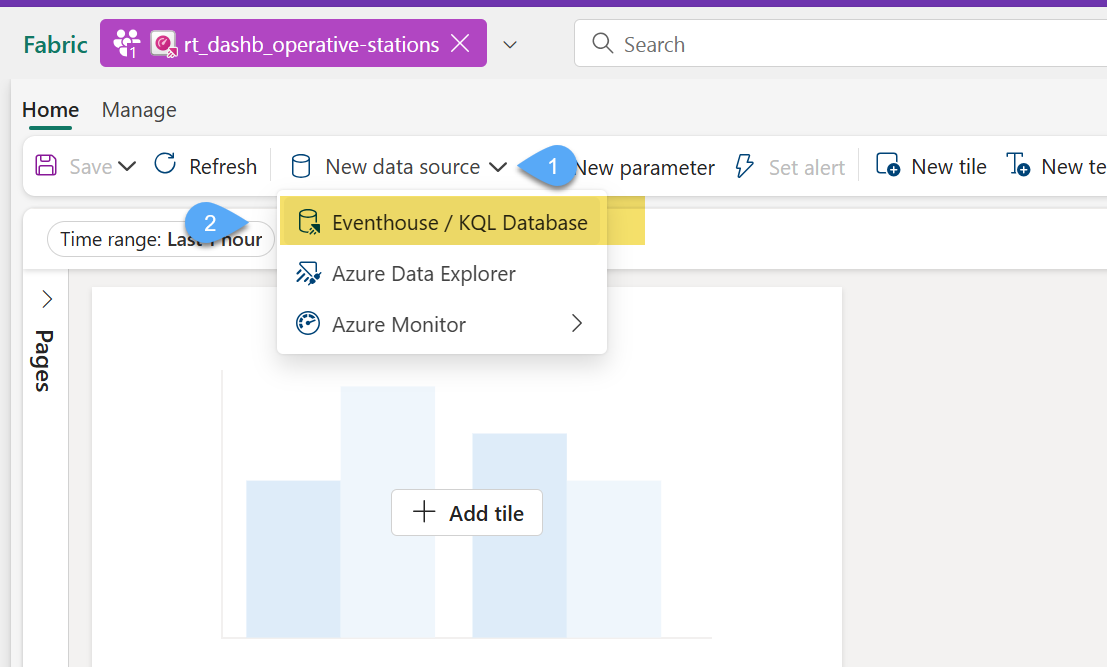Click the Eventhouse / KQL Database icon
The width and height of the screenshot is (1107, 667).
(308, 223)
